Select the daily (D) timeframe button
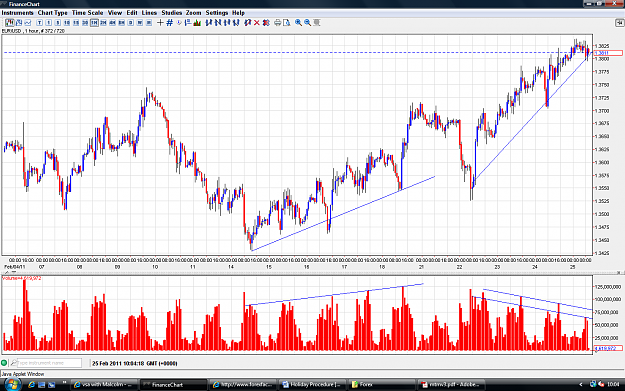This screenshot has width=625, height=391. [131, 23]
